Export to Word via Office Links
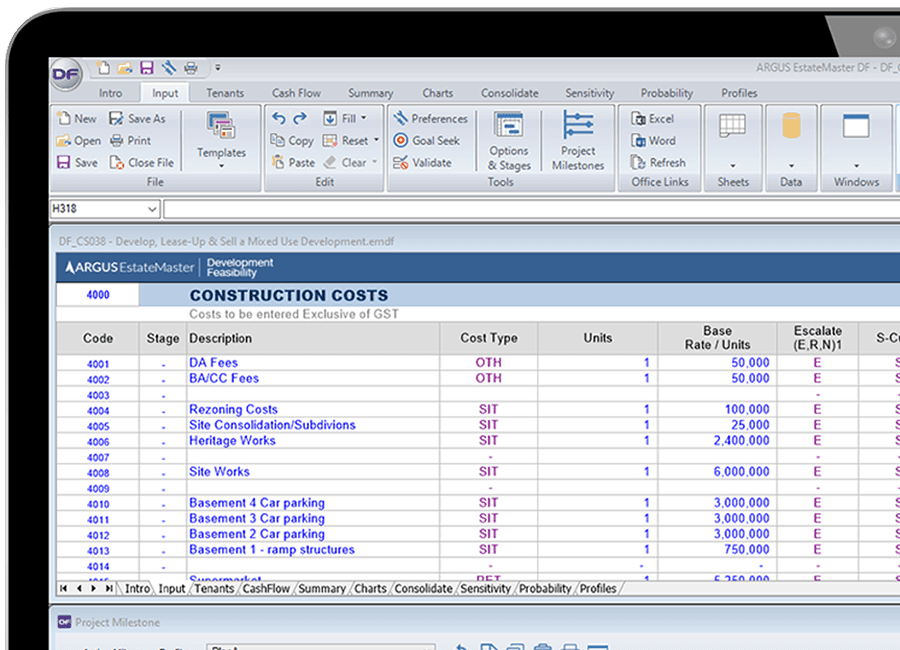Screen dimensions: 900x650 (x=655, y=140)
